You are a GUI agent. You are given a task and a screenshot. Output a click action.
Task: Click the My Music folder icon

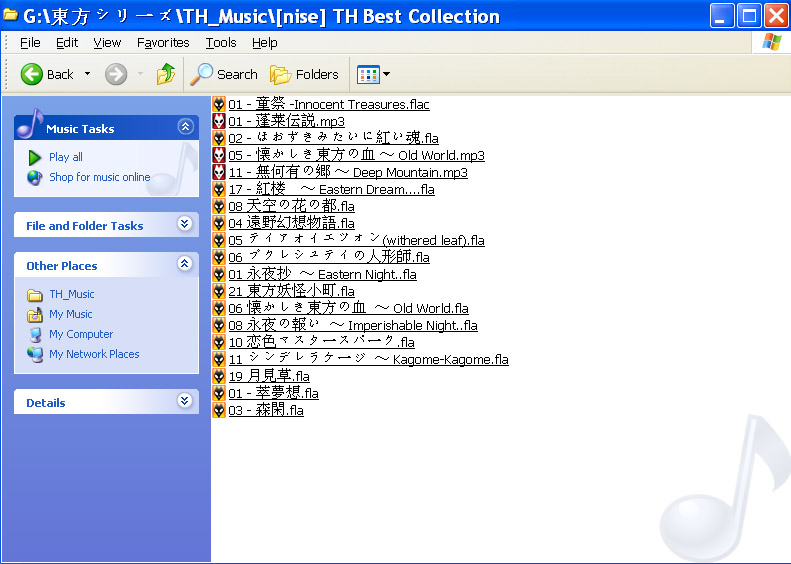point(34,315)
